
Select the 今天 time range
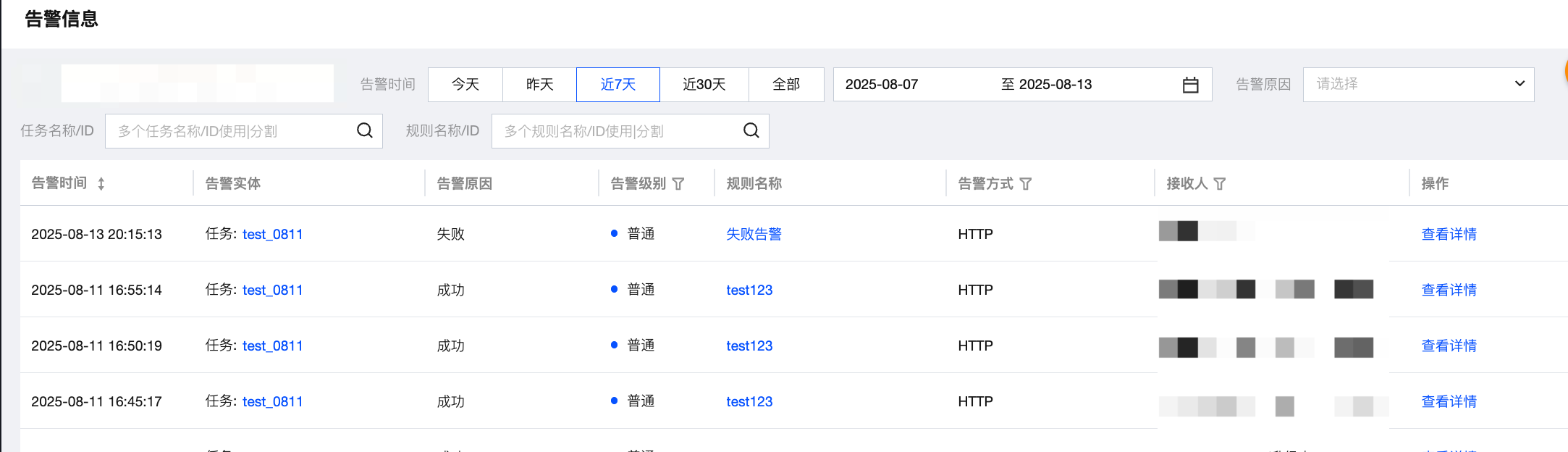point(465,85)
